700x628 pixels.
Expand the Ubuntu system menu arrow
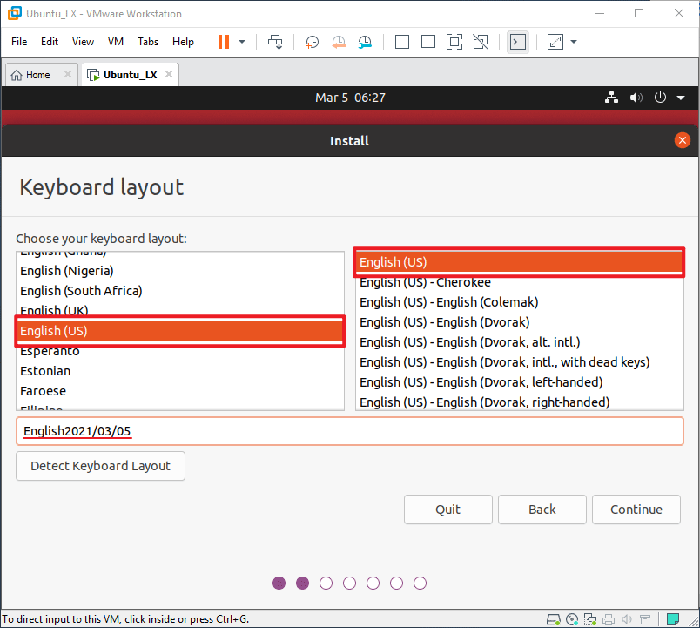pyautogui.click(x=680, y=98)
